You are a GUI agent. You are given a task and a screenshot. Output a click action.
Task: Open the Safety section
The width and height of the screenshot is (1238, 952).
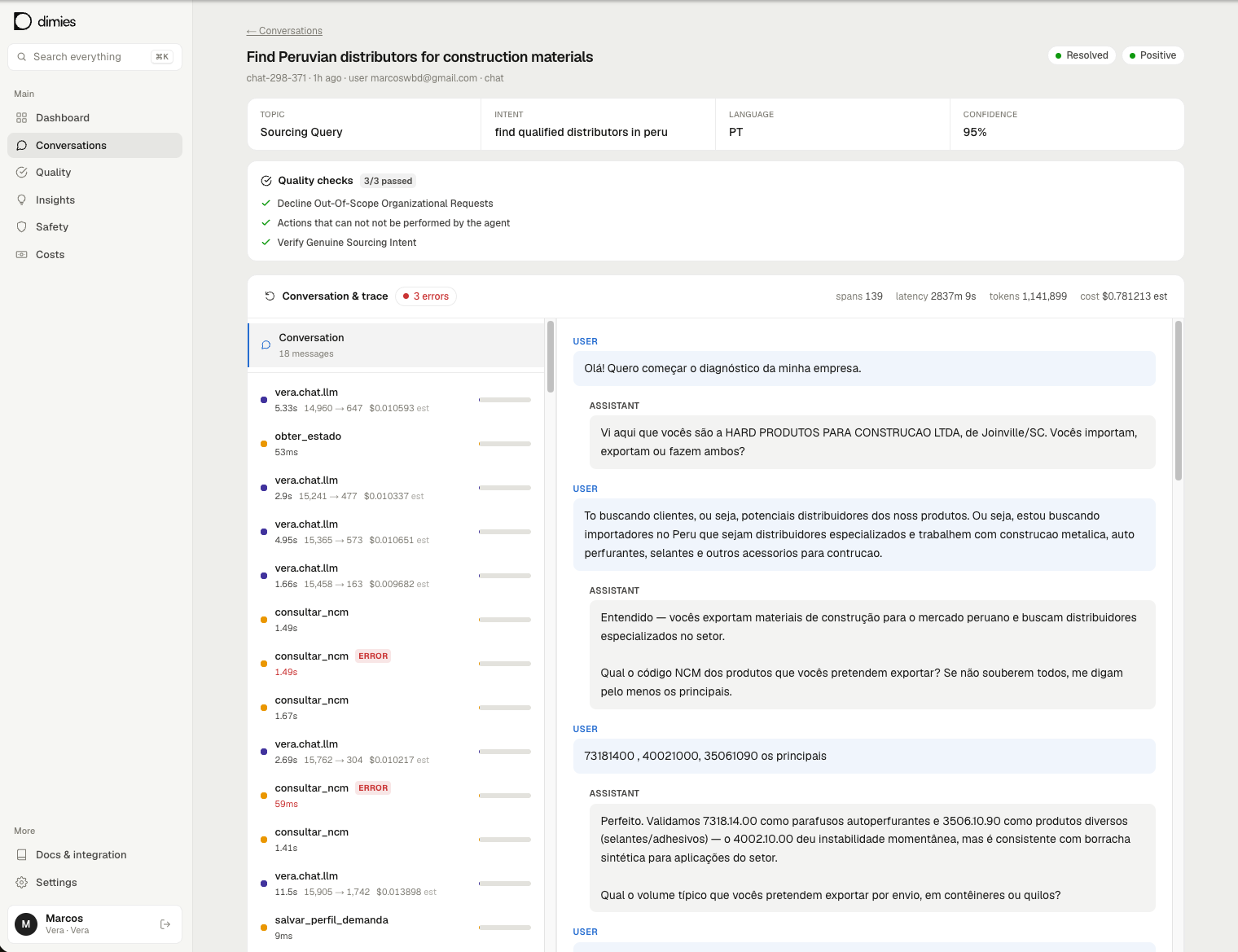94,227
